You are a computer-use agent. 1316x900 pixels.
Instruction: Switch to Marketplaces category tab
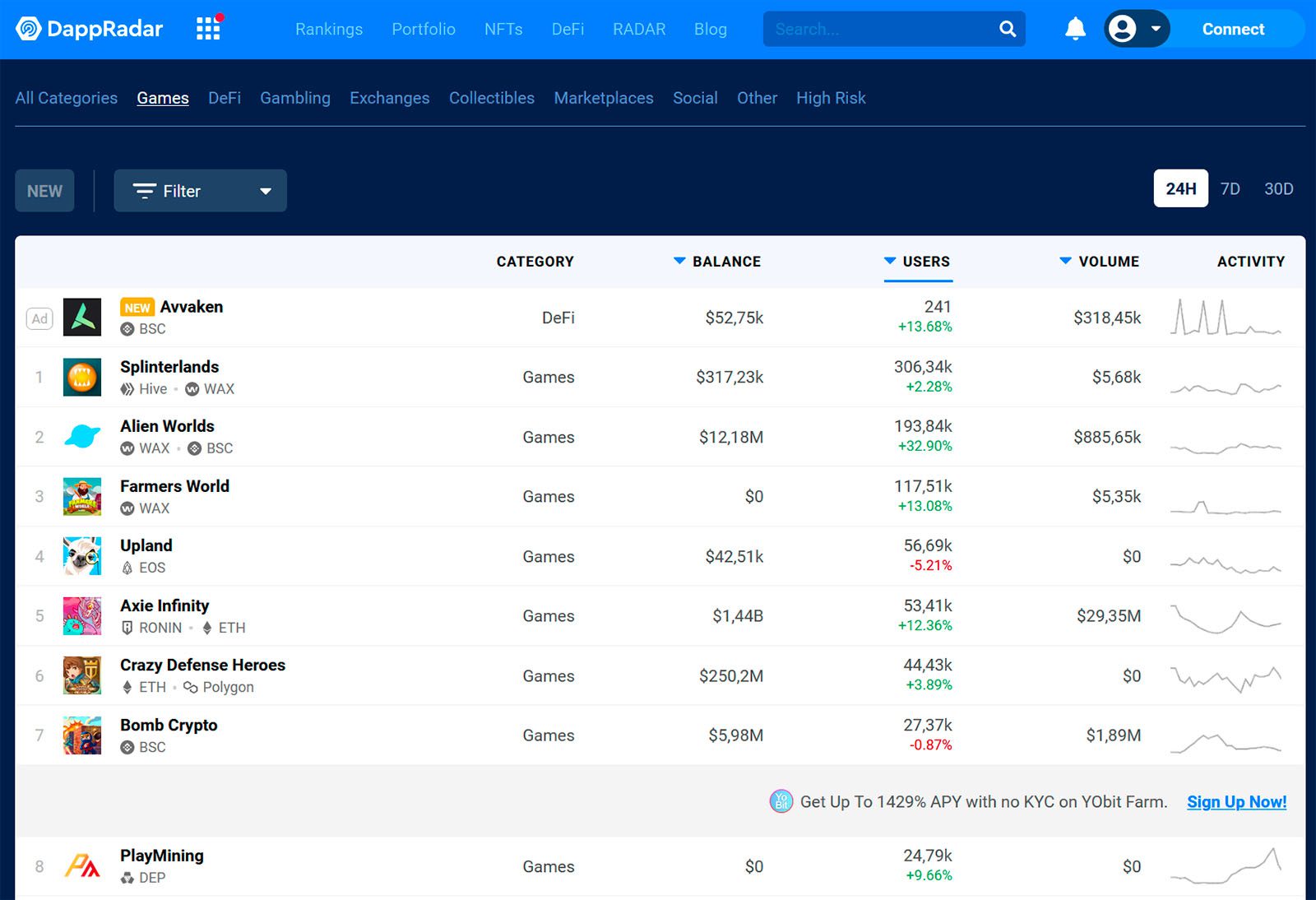coord(604,98)
